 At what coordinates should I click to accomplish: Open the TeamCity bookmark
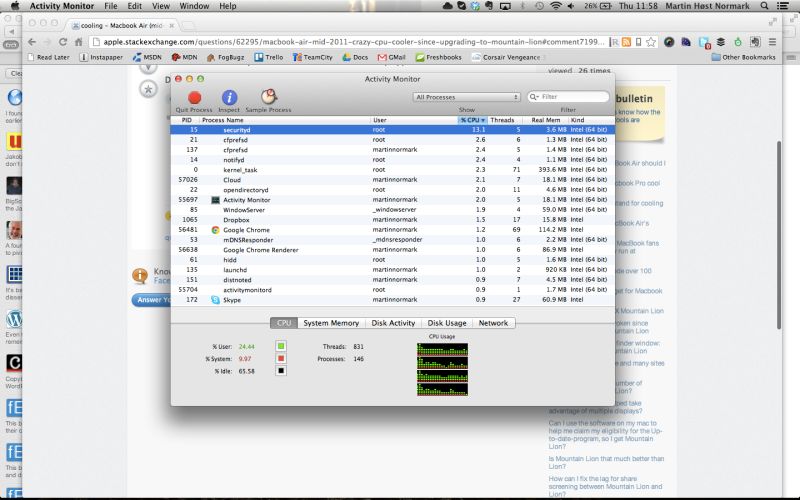pyautogui.click(x=312, y=57)
